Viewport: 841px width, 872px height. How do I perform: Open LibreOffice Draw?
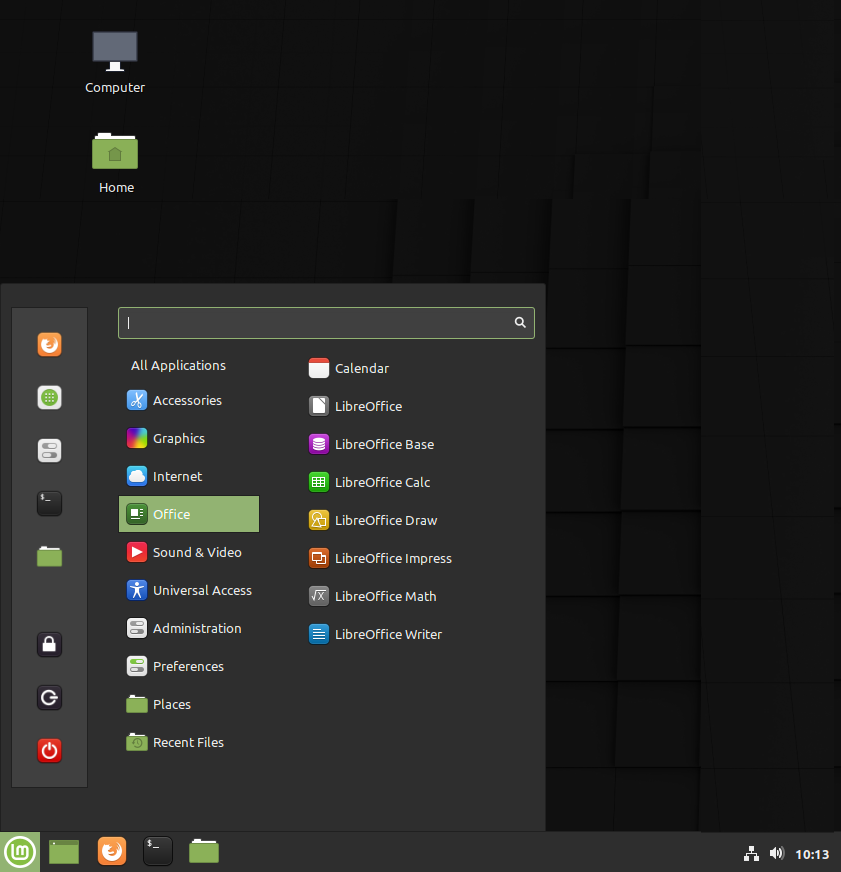385,520
